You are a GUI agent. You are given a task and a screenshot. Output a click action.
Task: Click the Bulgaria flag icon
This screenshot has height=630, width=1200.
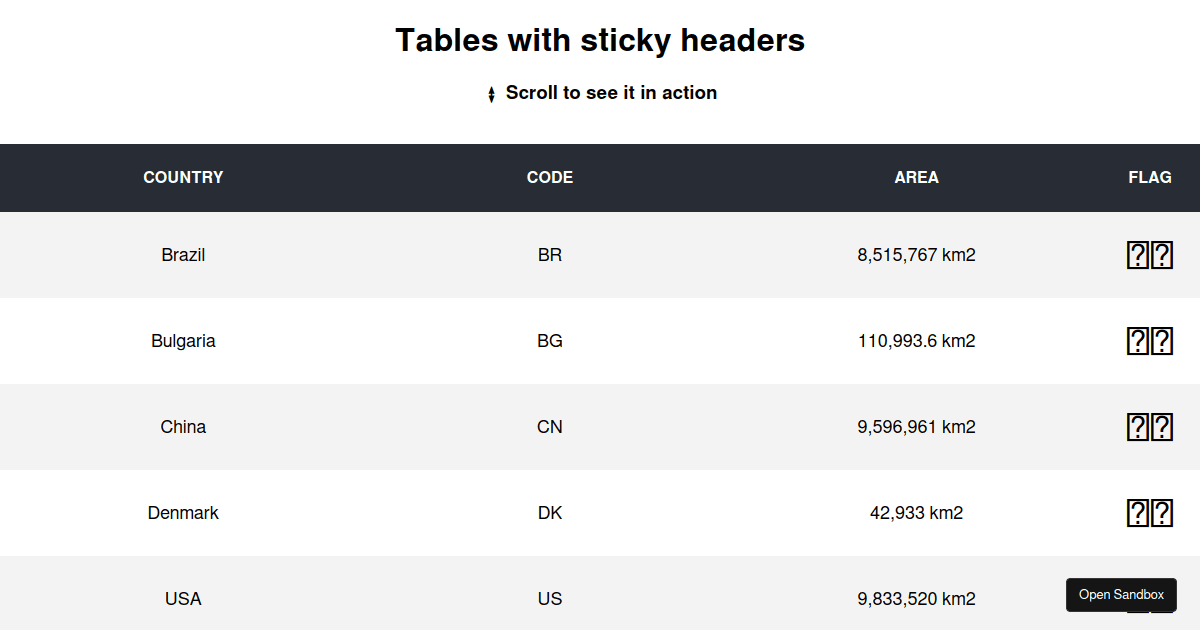click(x=1150, y=341)
